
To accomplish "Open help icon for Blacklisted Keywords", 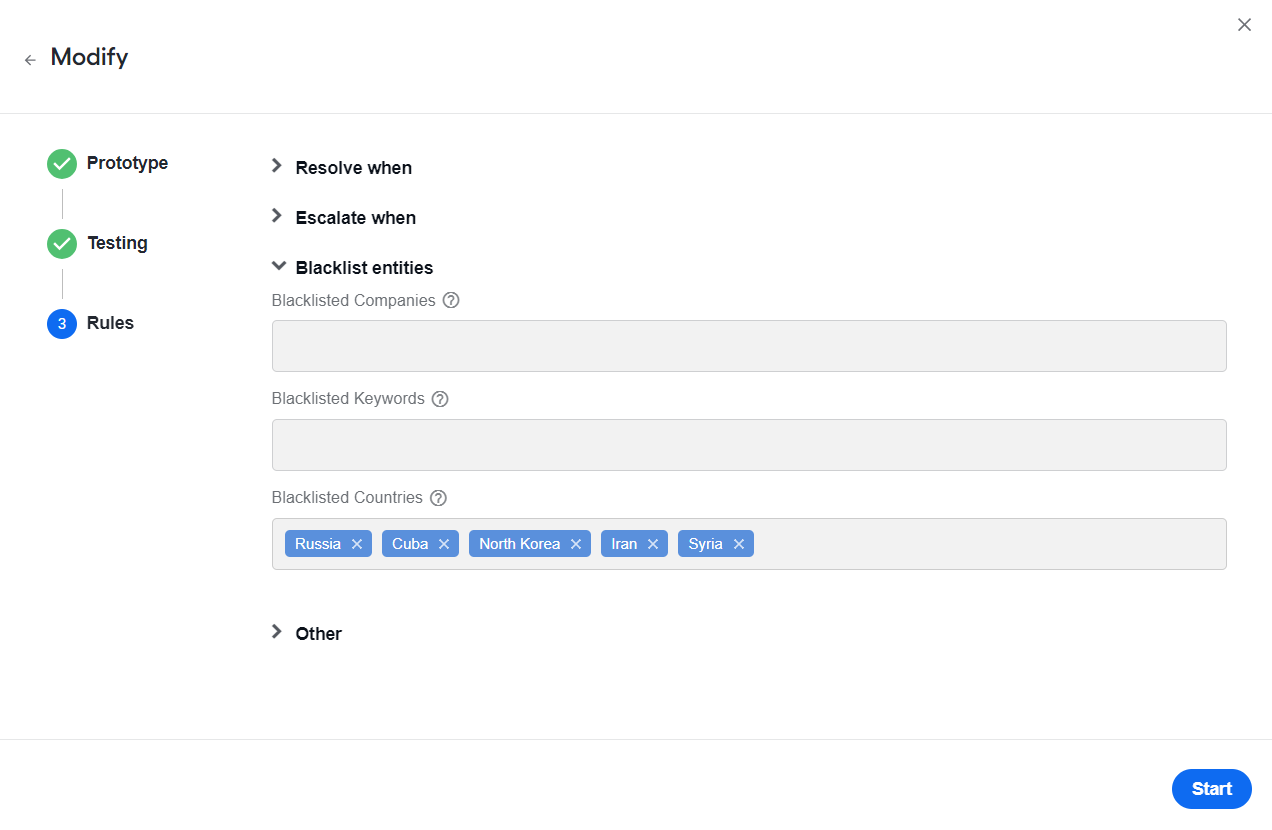I will pos(440,399).
